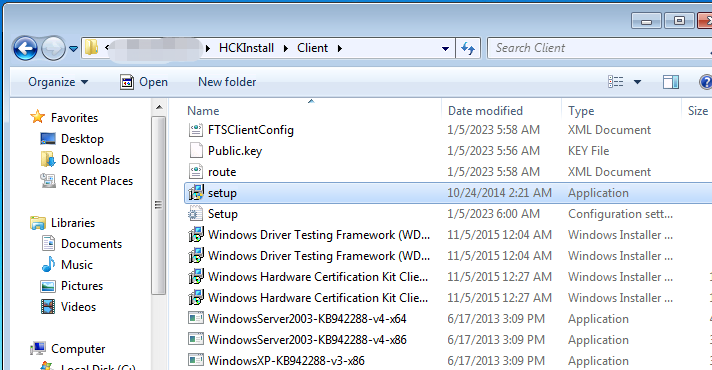Click the Forward navigation arrow
712x370 pixels.
(x=54, y=48)
